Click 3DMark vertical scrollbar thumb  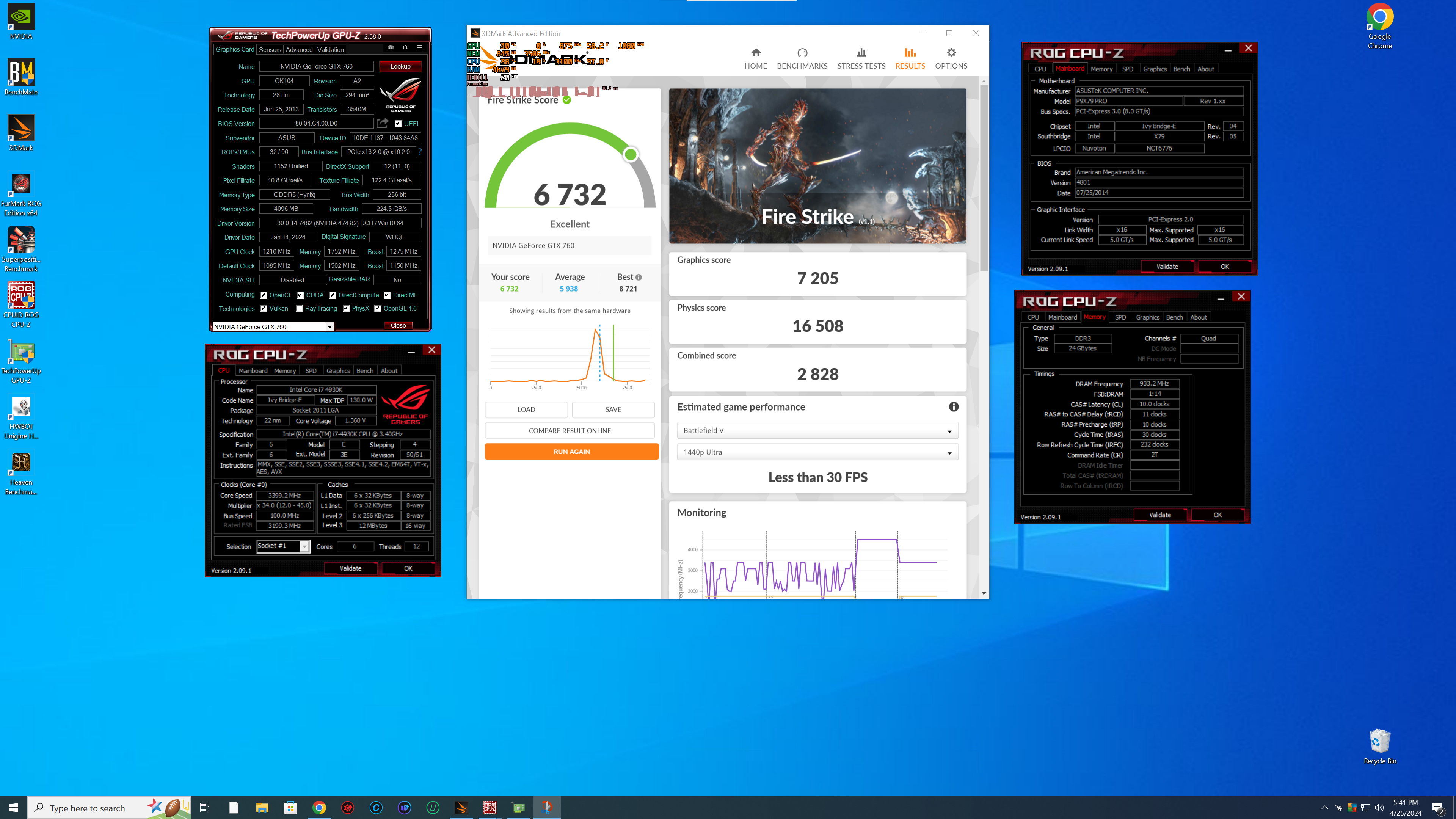984,178
